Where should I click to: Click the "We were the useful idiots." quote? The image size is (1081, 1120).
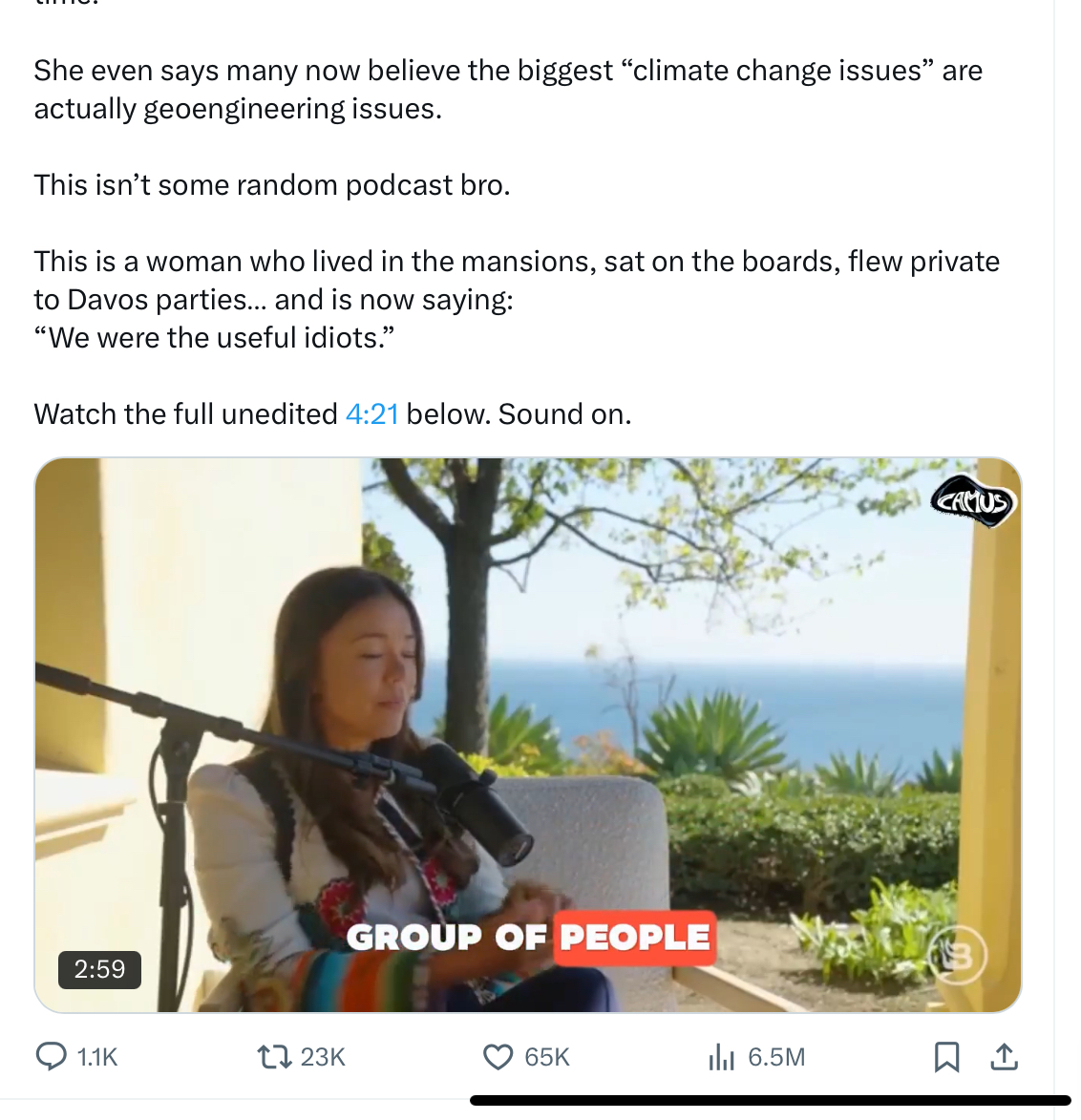click(215, 337)
